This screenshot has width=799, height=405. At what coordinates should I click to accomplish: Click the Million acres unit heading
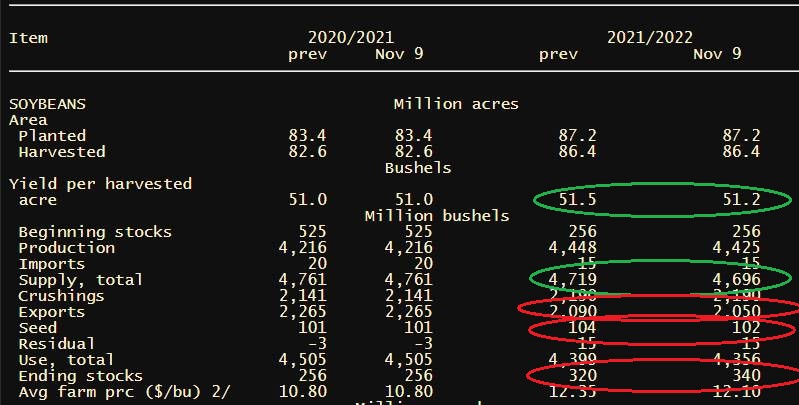point(456,104)
